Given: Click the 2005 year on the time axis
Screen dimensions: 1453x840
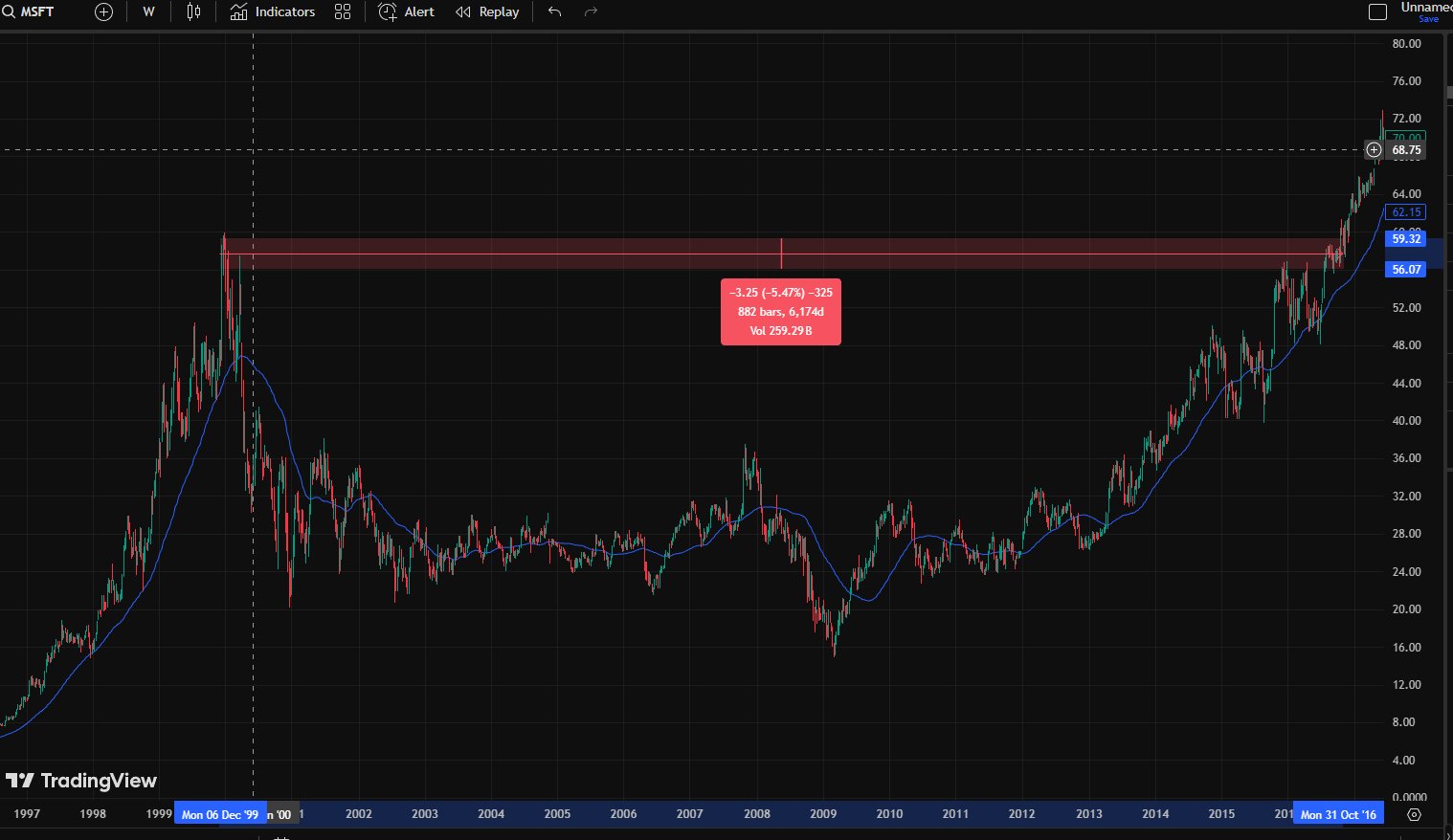Looking at the screenshot, I should click(557, 814).
